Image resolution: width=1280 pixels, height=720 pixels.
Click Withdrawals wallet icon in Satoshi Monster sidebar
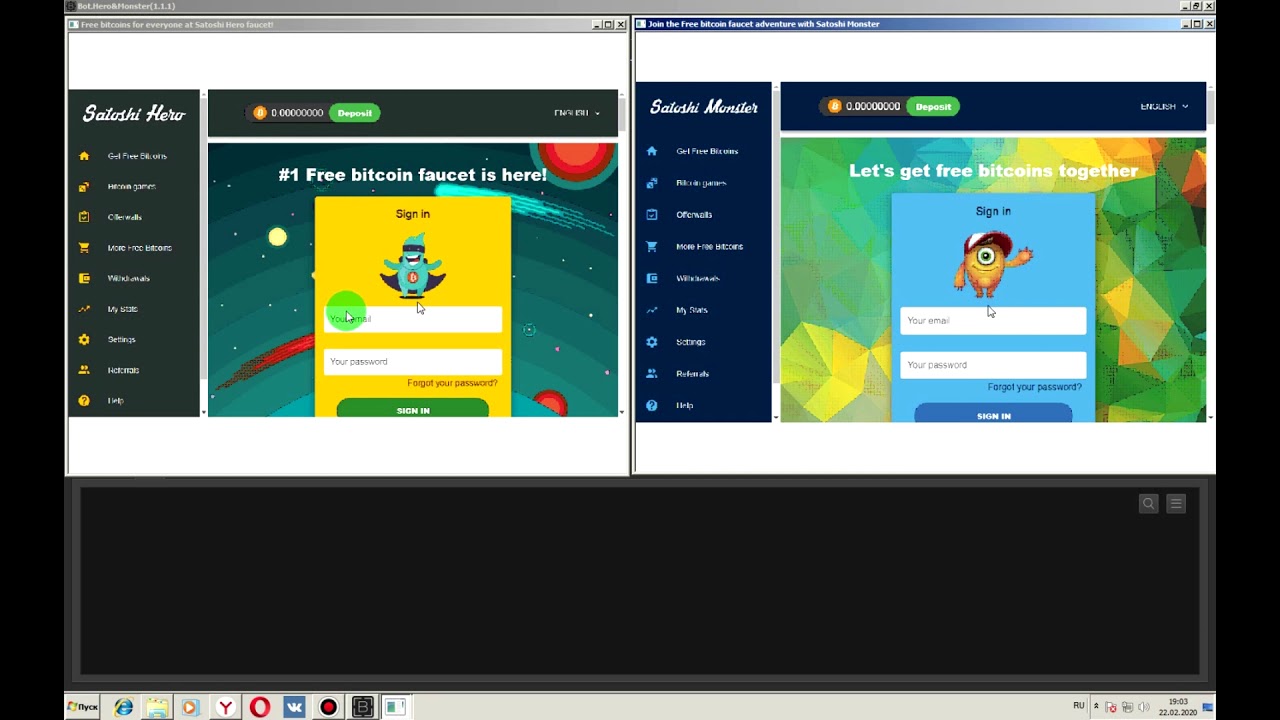pos(652,278)
